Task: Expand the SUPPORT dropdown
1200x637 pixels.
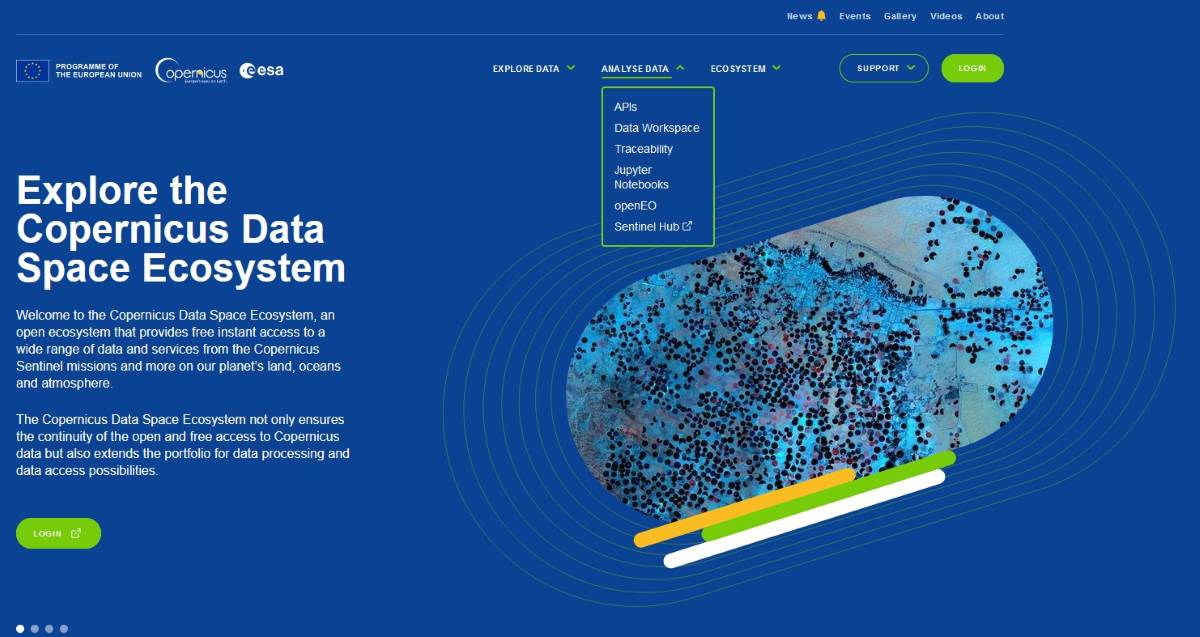Action: point(883,68)
